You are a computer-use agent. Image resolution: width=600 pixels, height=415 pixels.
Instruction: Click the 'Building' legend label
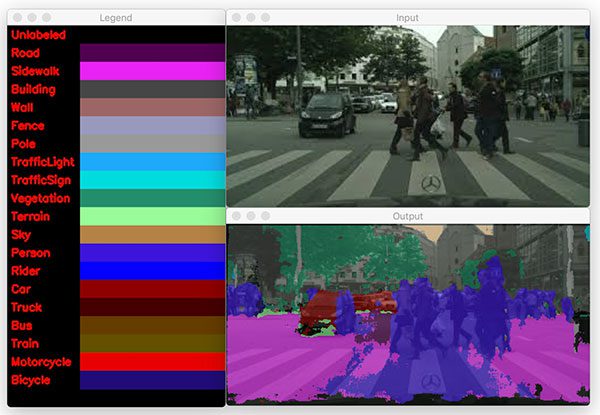coord(33,90)
